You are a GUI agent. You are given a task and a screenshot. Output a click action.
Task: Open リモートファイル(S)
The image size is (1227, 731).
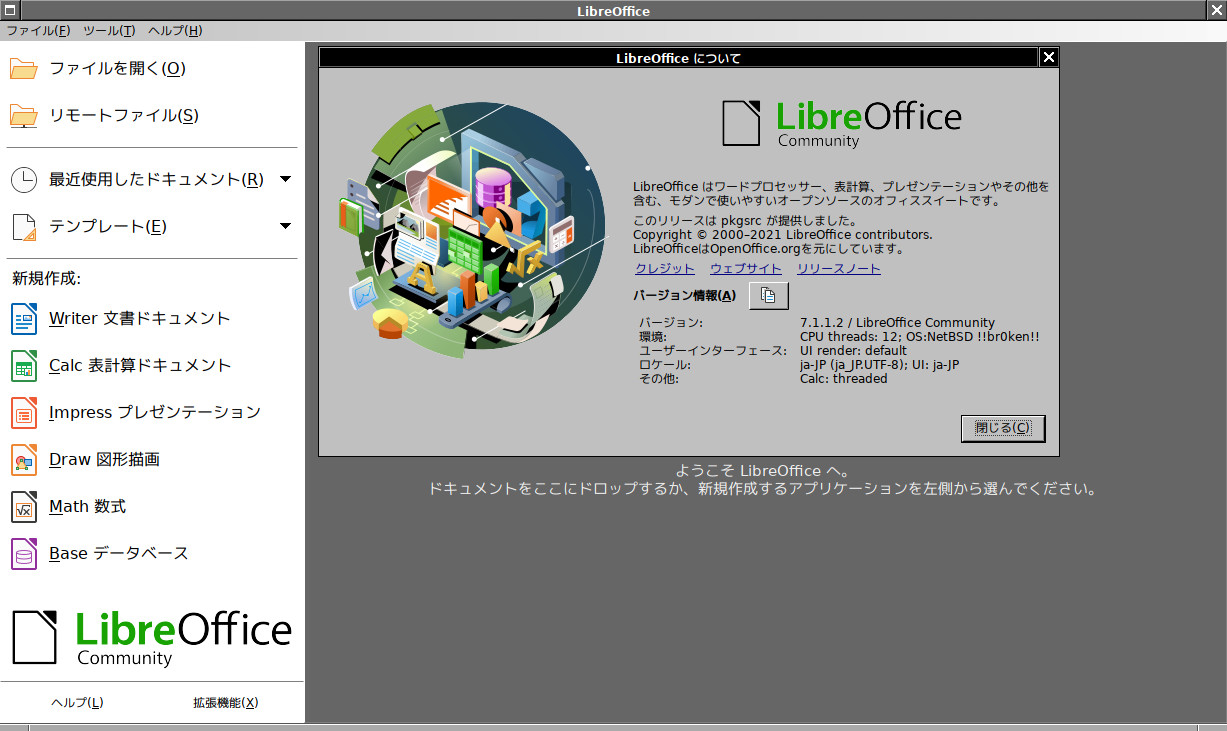(124, 115)
